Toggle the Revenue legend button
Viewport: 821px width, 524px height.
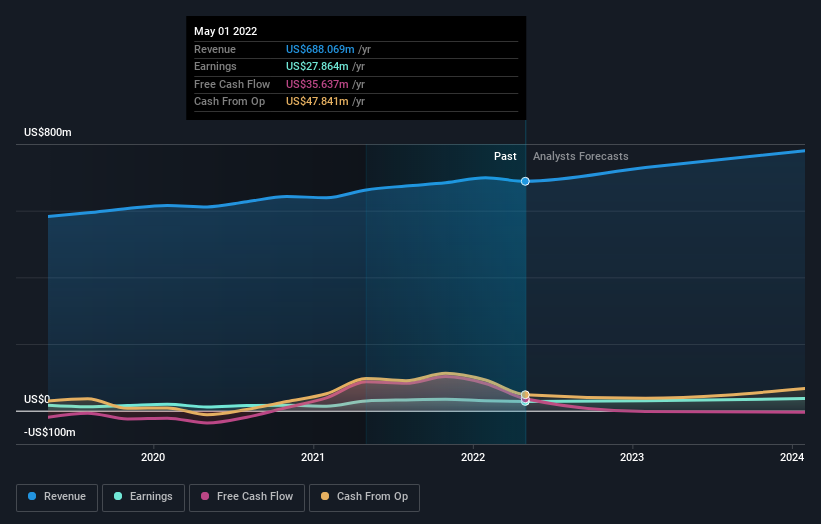click(x=57, y=497)
